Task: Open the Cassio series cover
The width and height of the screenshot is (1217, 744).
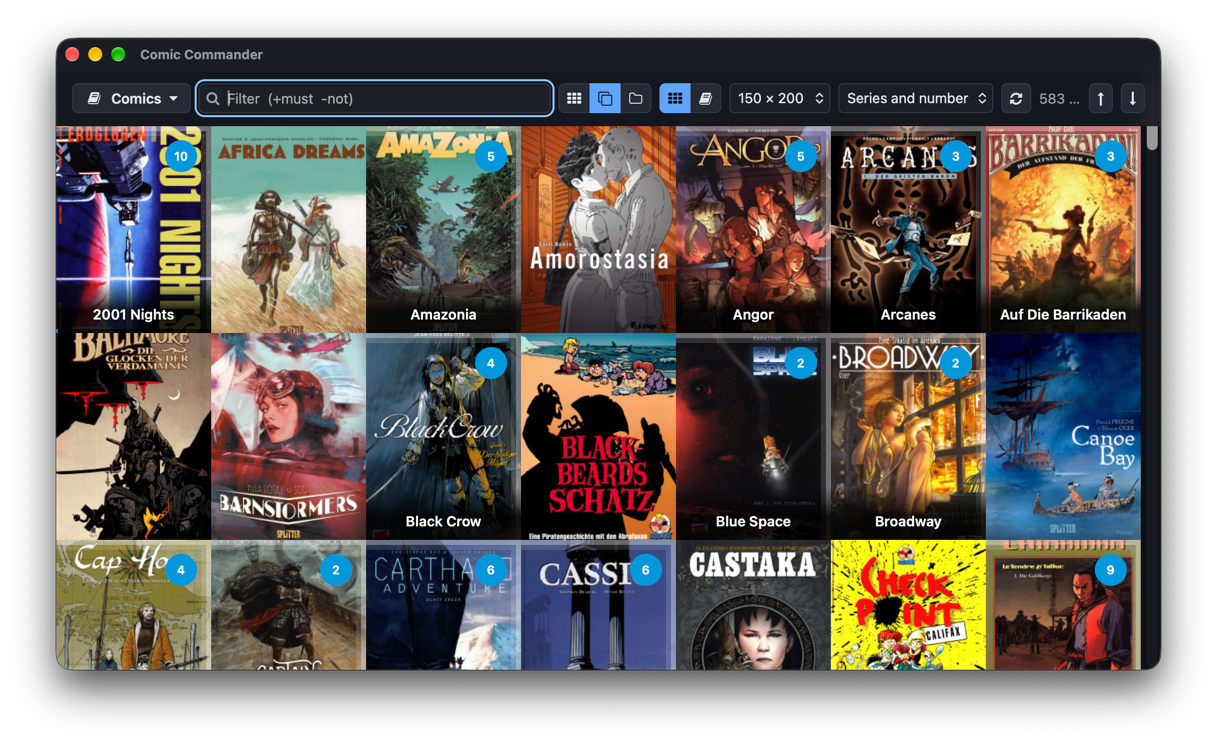Action: pyautogui.click(x=598, y=605)
